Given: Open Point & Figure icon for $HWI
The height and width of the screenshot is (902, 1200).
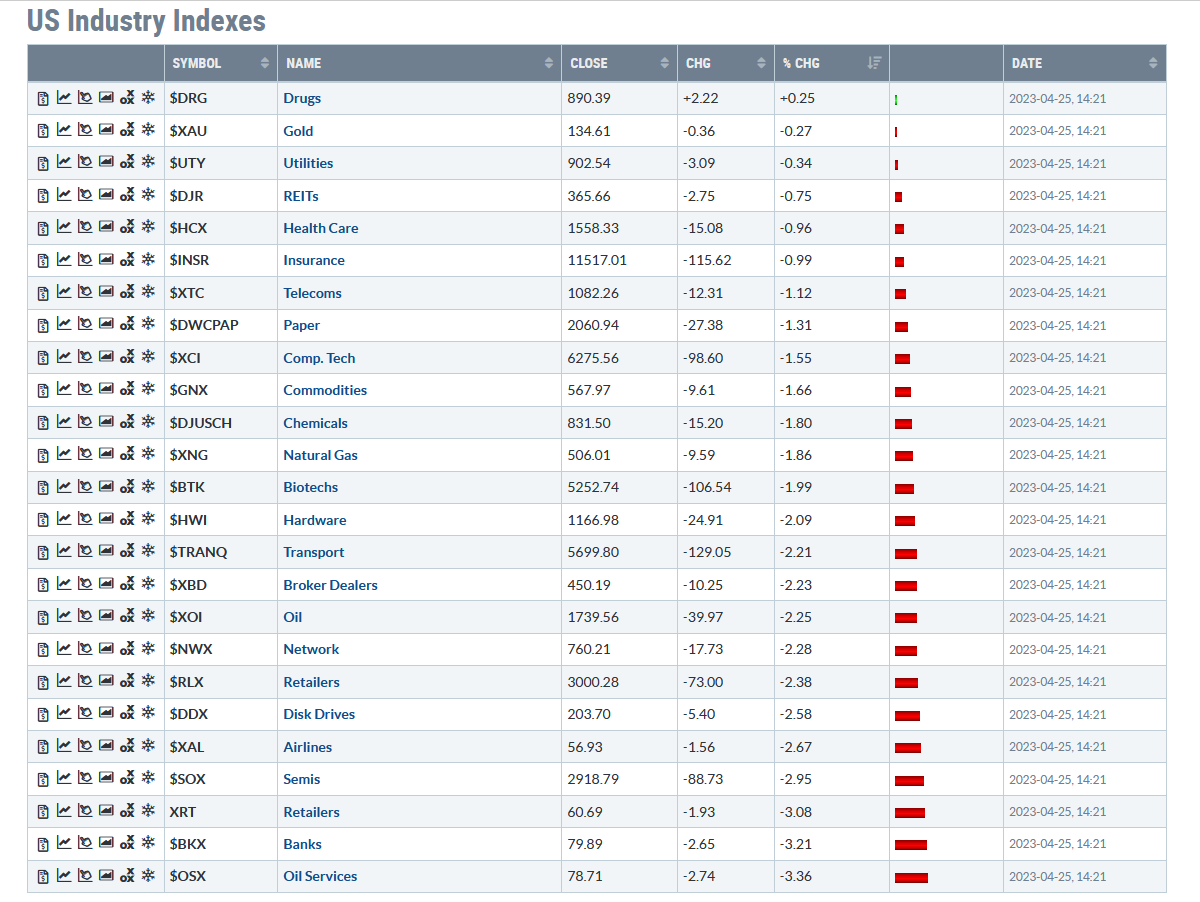Looking at the screenshot, I should tap(127, 520).
